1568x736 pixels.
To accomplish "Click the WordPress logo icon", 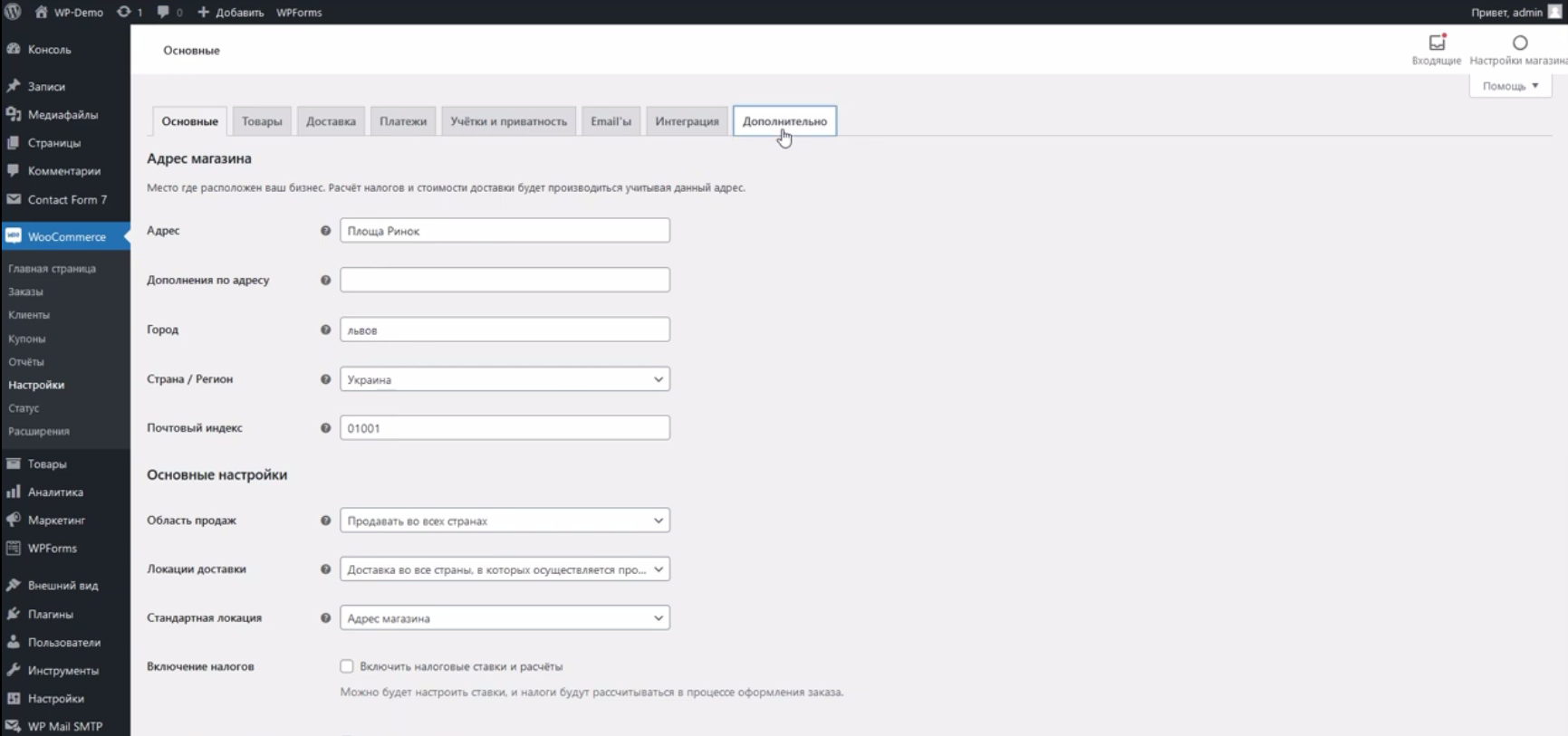I will (13, 12).
